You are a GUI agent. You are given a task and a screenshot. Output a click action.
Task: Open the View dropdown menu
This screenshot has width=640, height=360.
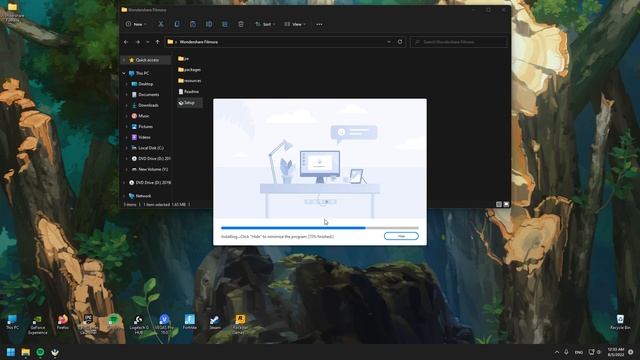[x=295, y=24]
